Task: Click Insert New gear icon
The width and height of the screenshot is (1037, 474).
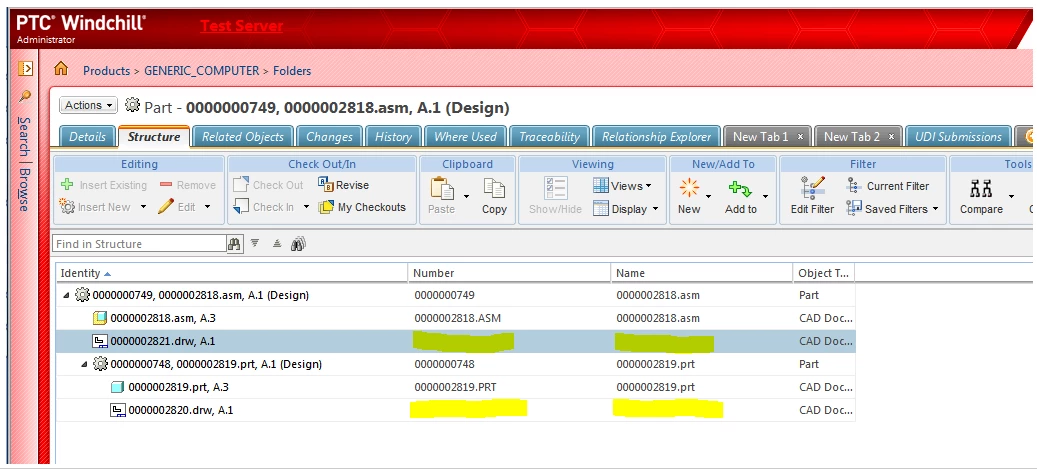Action: pyautogui.click(x=67, y=207)
